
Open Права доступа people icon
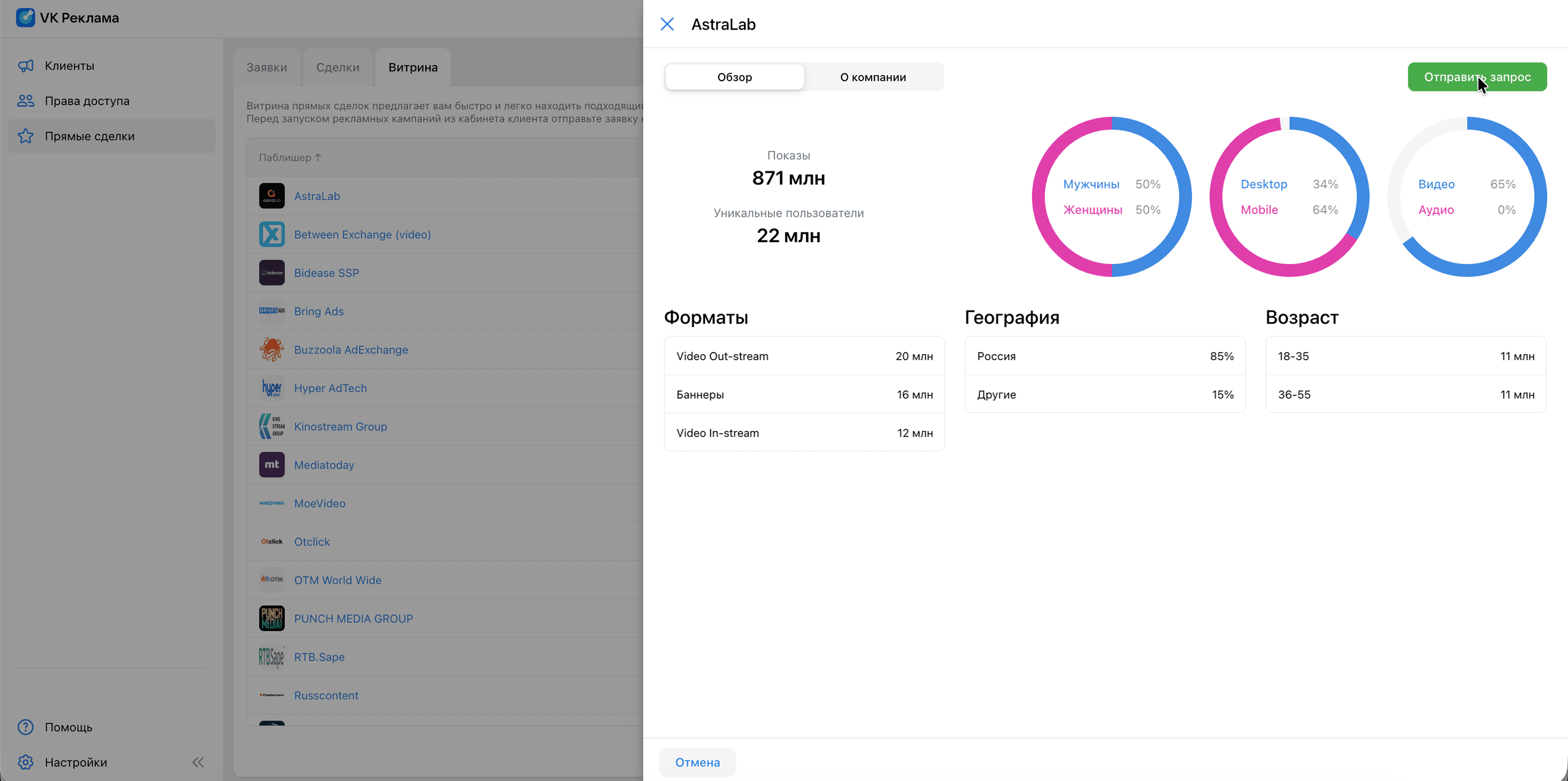(x=26, y=101)
